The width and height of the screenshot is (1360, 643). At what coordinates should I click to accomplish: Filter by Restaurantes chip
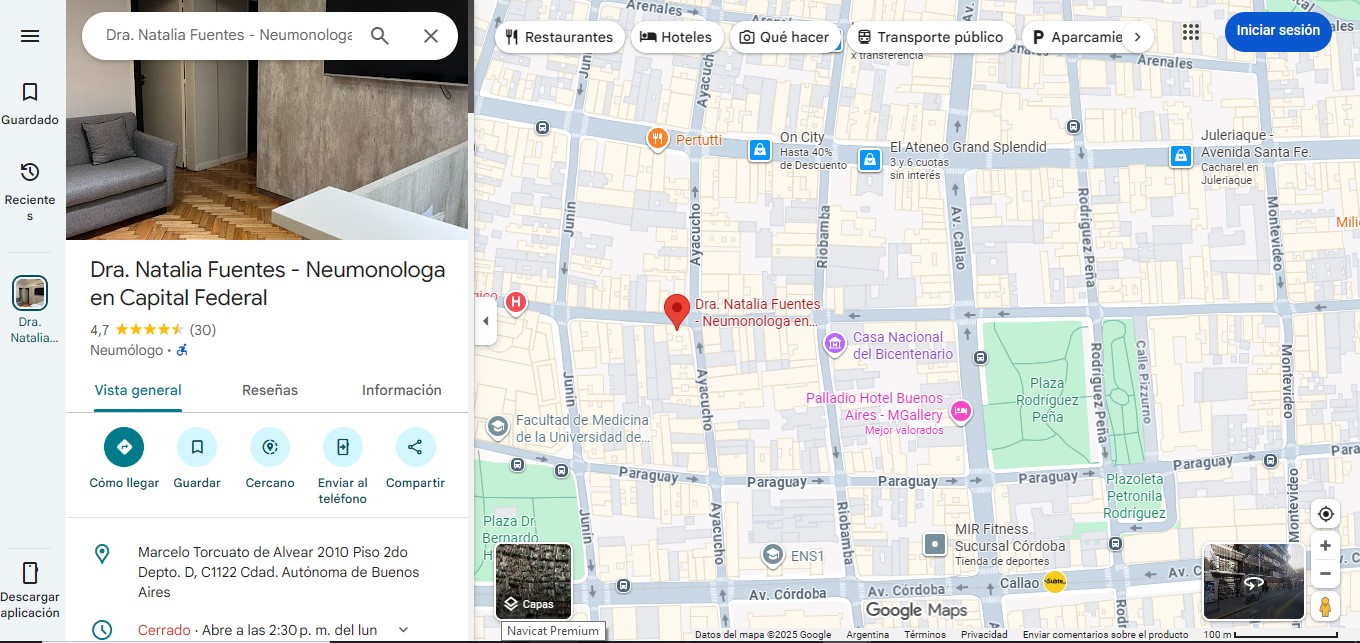pyautogui.click(x=560, y=37)
